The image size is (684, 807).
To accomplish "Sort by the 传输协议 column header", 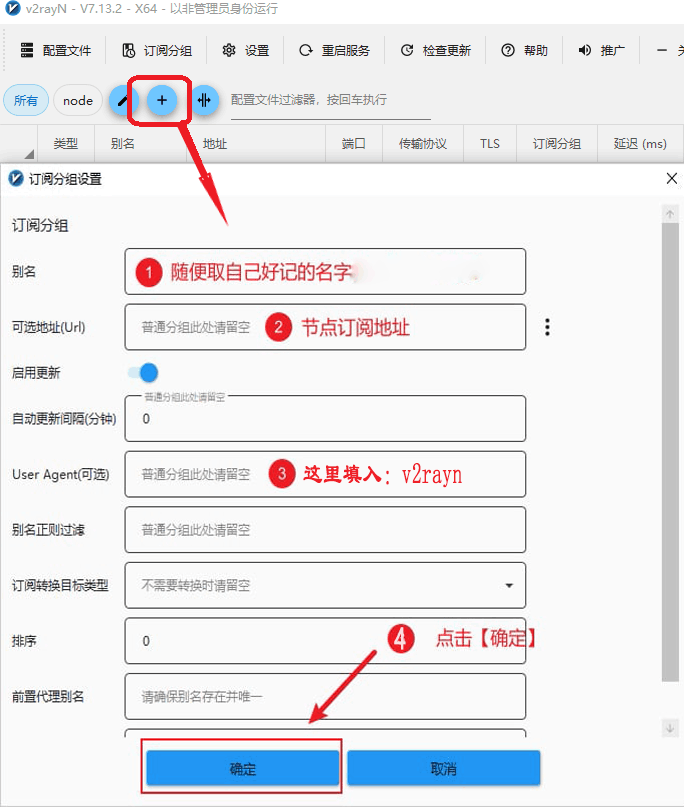I will pos(423,144).
